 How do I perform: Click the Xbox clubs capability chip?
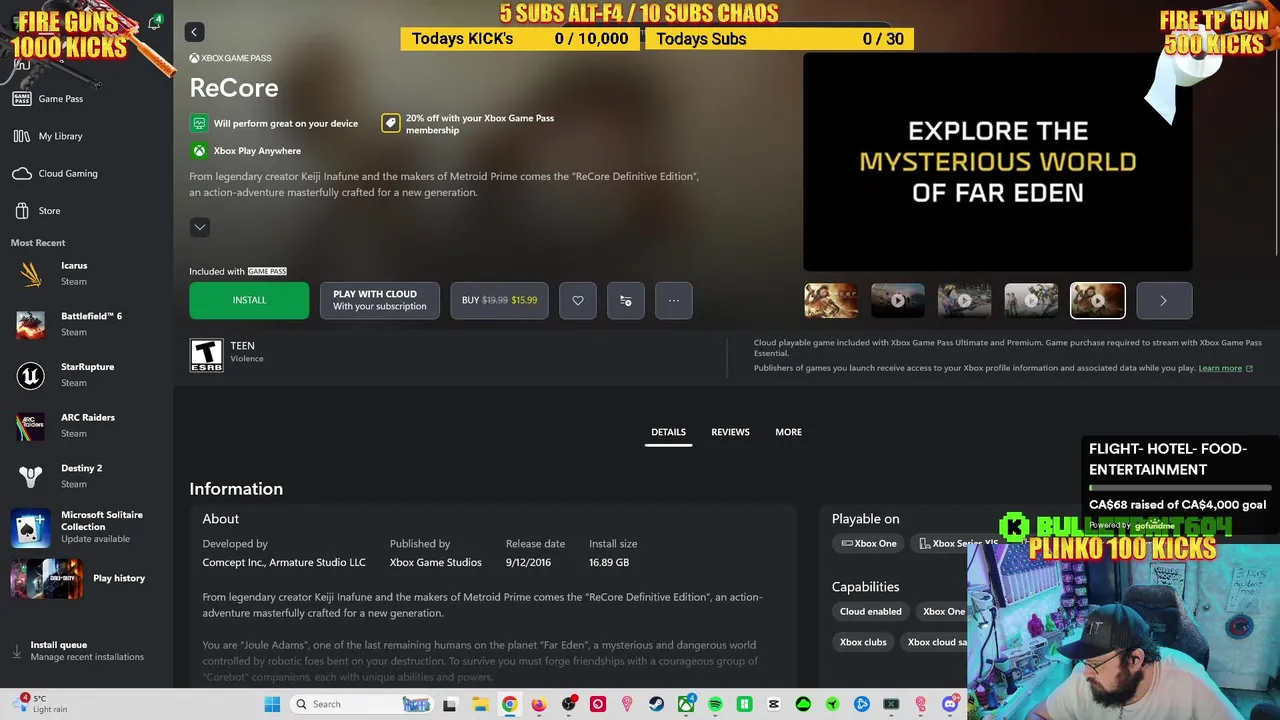tap(863, 642)
